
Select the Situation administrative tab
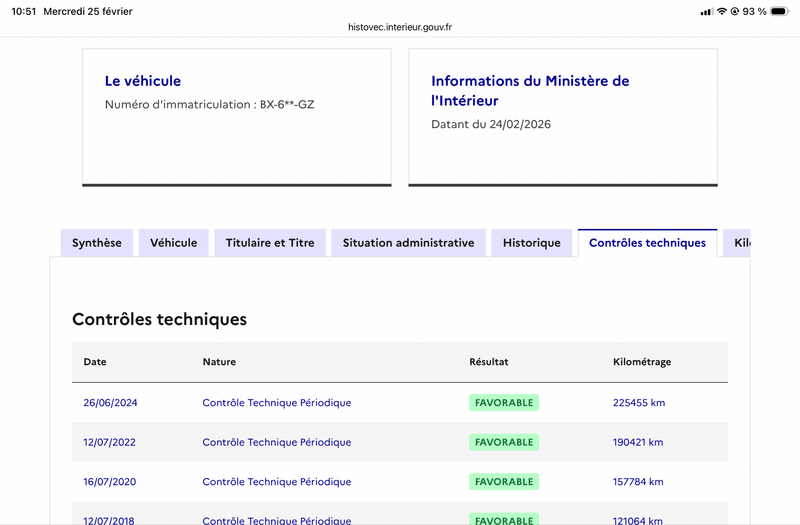coord(408,243)
